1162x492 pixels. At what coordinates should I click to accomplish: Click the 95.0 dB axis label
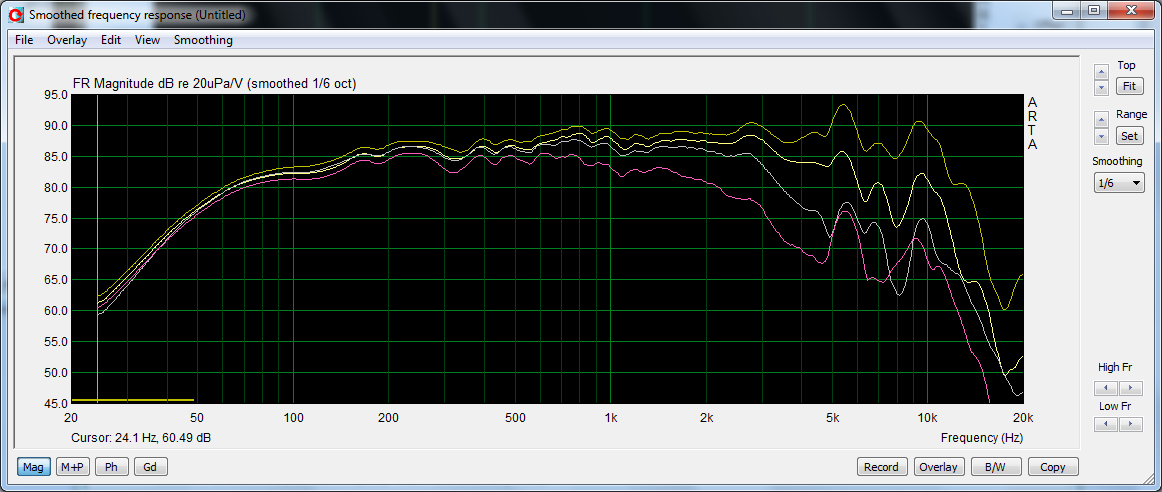coord(55,95)
